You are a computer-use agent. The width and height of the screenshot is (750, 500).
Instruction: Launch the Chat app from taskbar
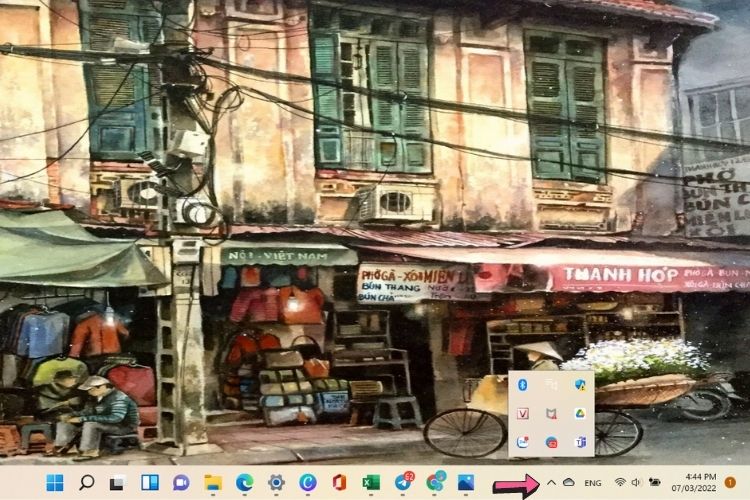[x=181, y=483]
